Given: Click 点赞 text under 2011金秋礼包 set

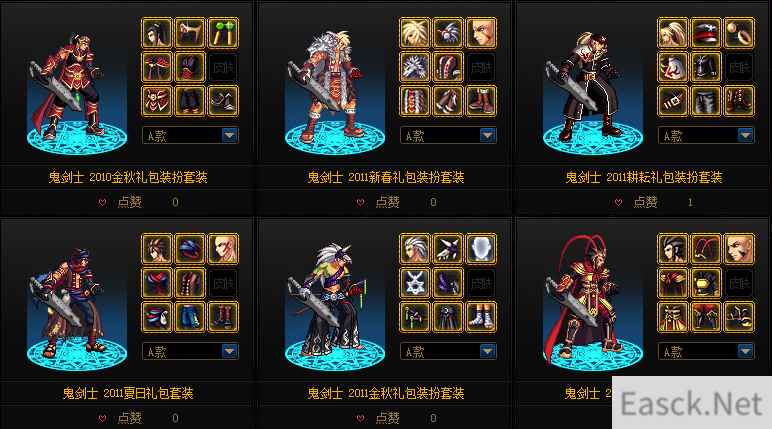Looking at the screenshot, I should pyautogui.click(x=387, y=418).
